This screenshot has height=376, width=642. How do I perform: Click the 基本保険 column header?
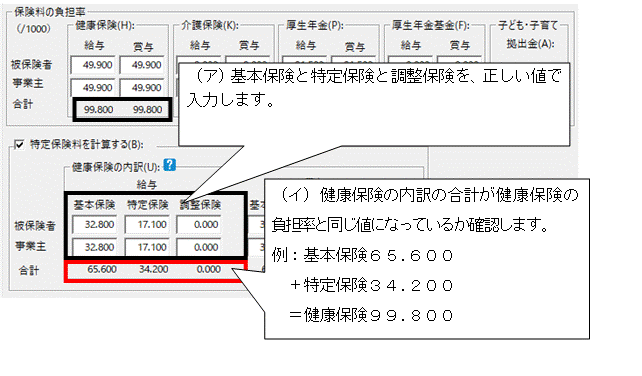pyautogui.click(x=95, y=205)
